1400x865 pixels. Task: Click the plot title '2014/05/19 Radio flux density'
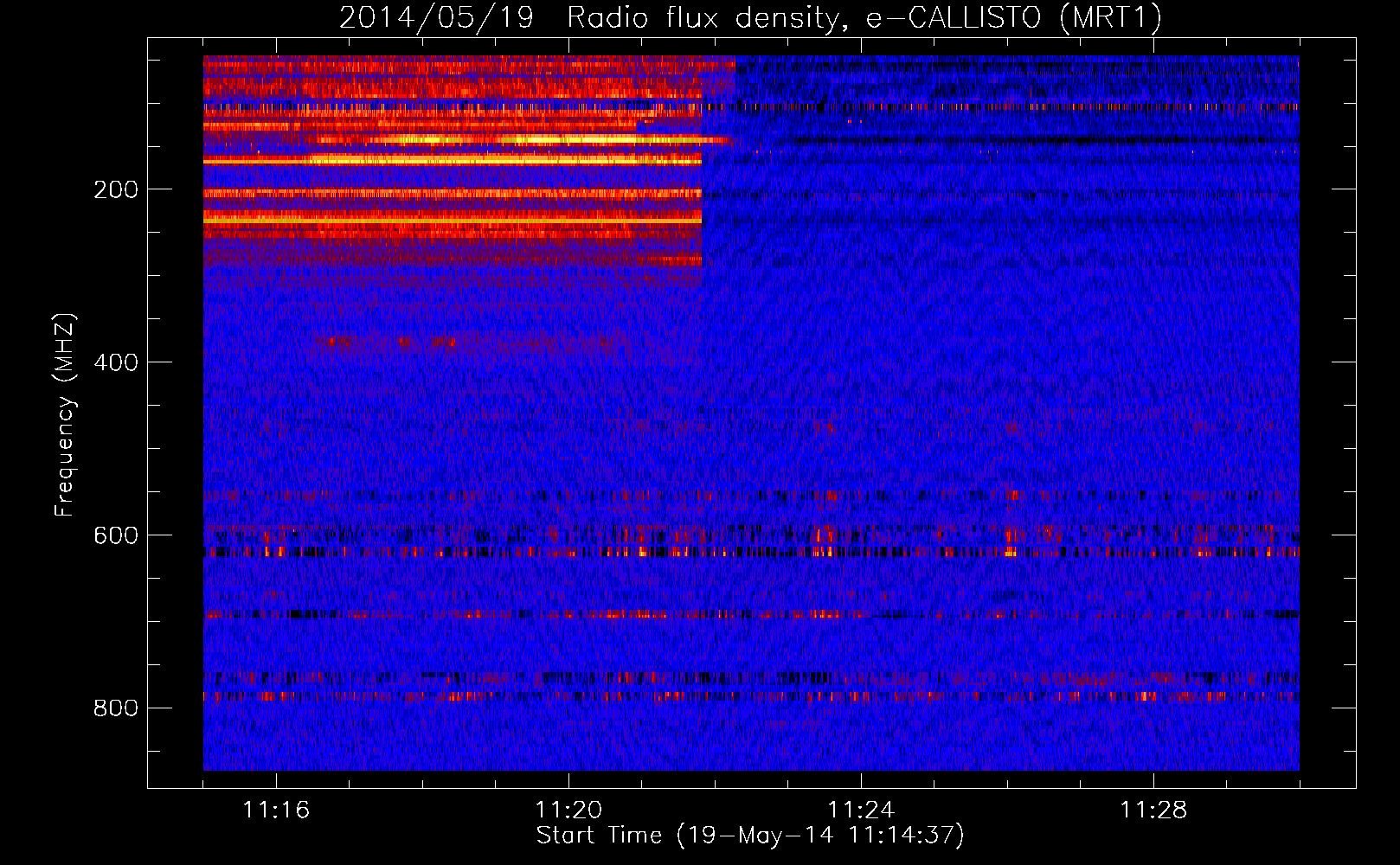coord(750,18)
